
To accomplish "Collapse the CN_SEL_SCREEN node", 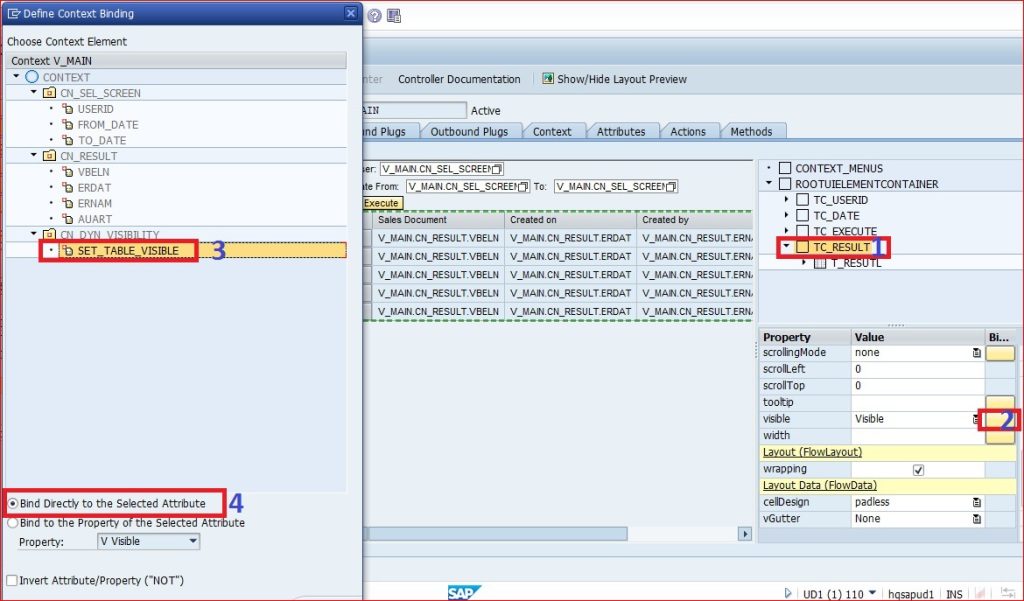I will (34, 92).
